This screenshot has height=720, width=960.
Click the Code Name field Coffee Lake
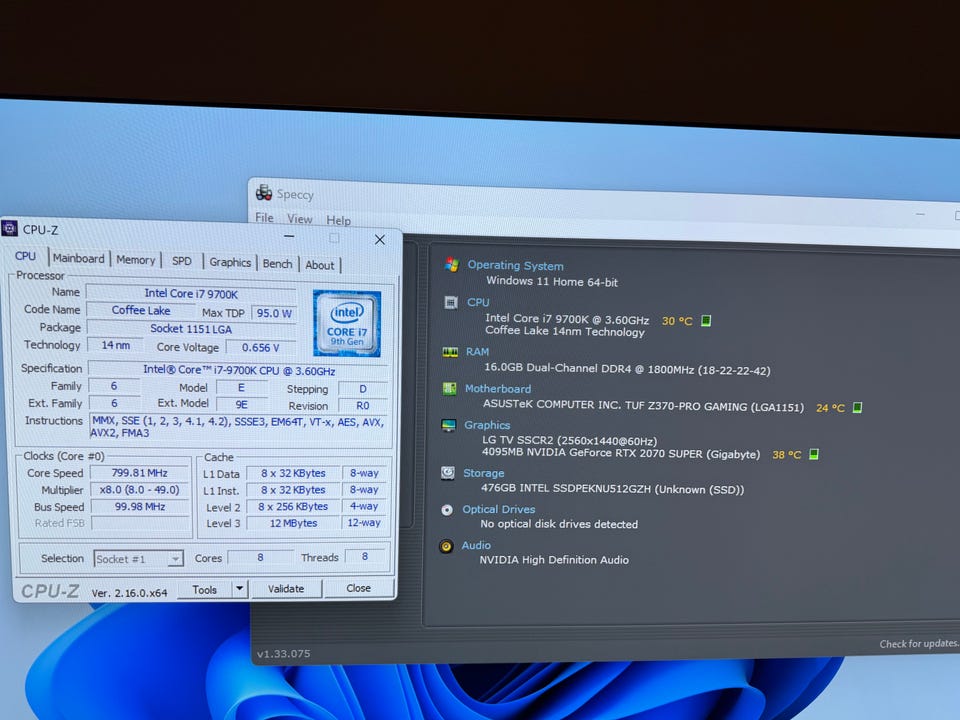141,310
